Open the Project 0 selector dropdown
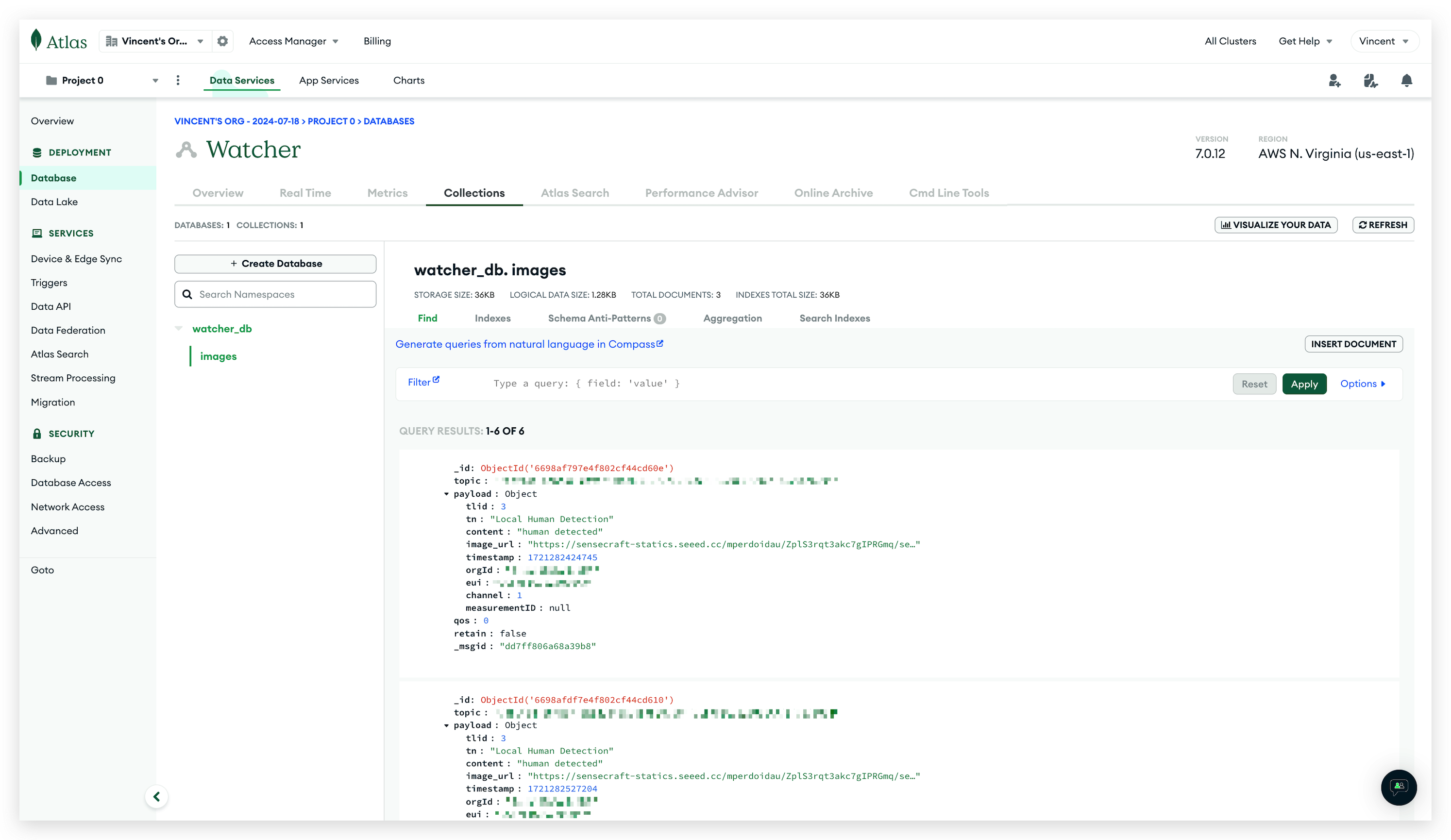This screenshot has width=1451, height=840. [x=102, y=80]
